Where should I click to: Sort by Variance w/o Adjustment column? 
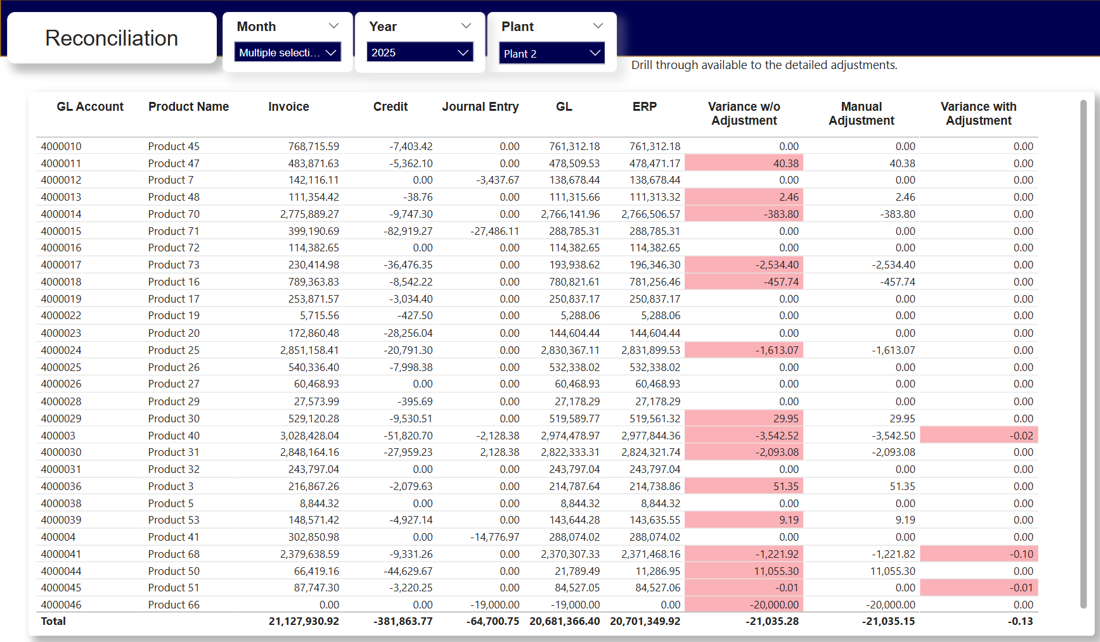[746, 112]
